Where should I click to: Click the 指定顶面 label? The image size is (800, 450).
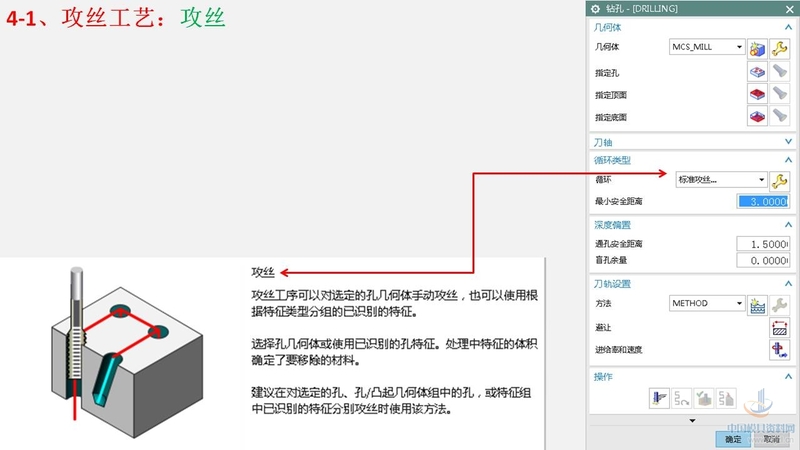point(611,95)
